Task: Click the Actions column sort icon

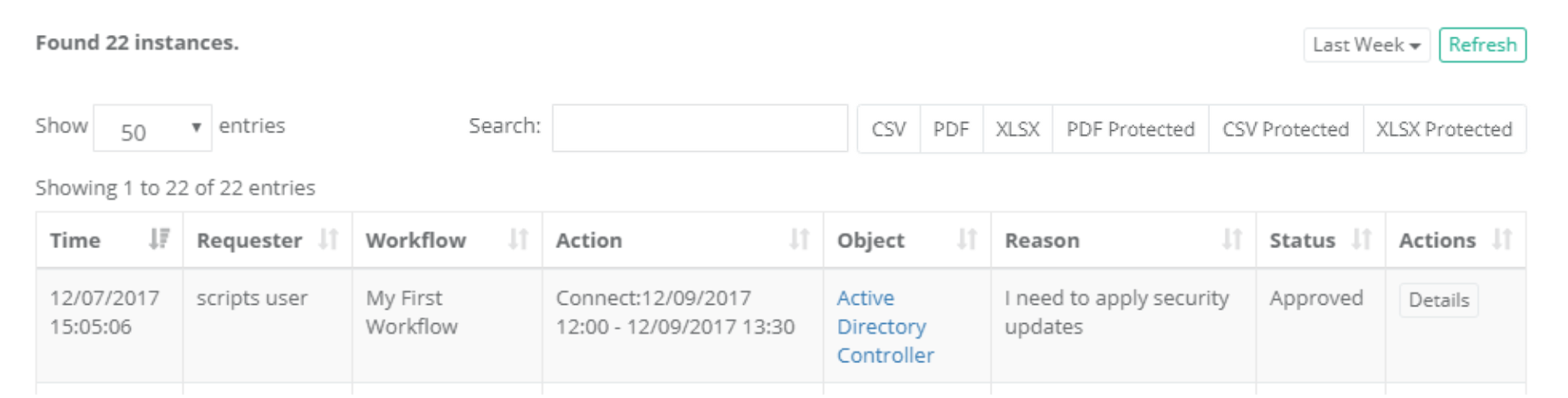Action: point(1501,240)
